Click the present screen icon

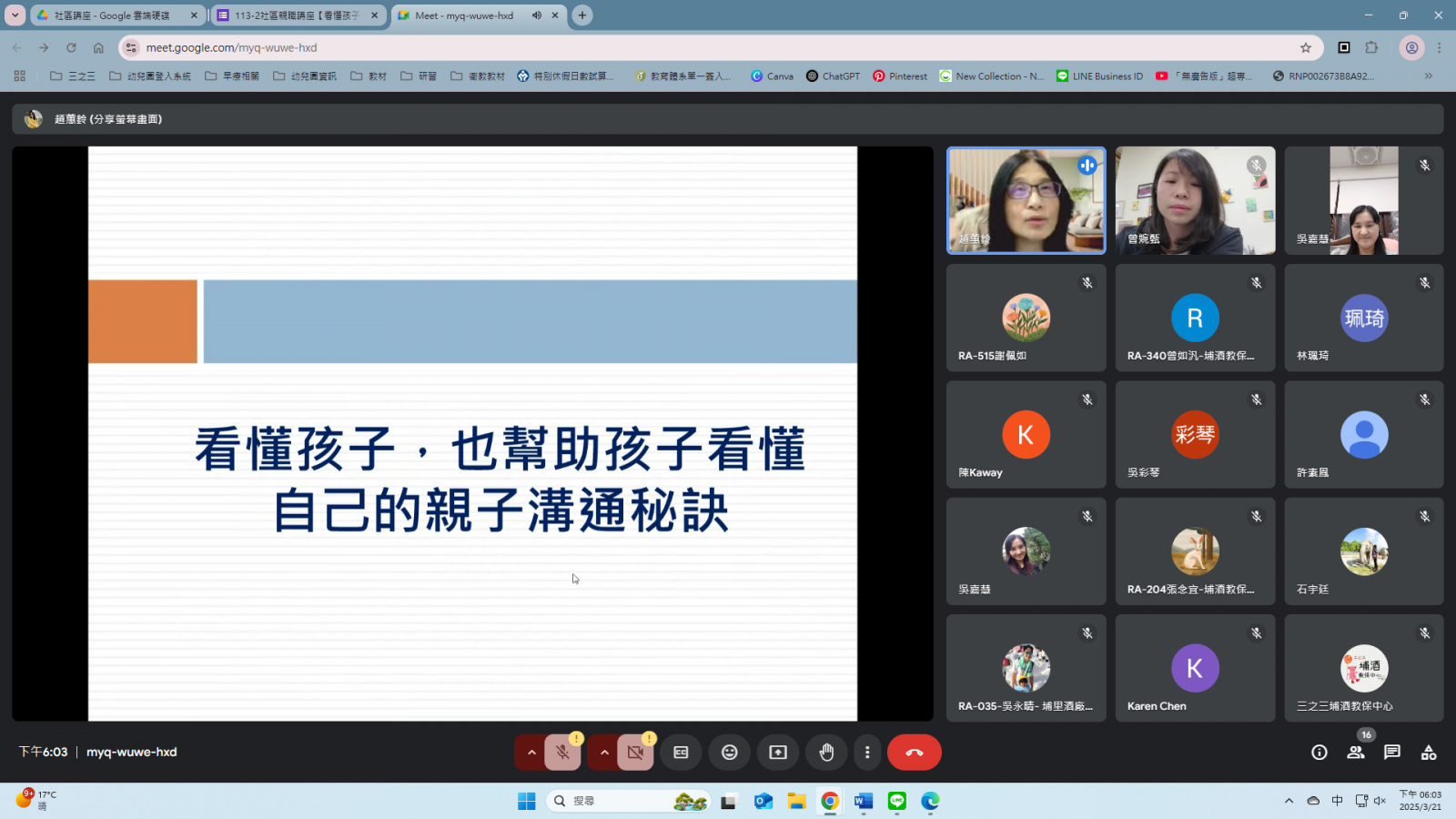tap(778, 753)
